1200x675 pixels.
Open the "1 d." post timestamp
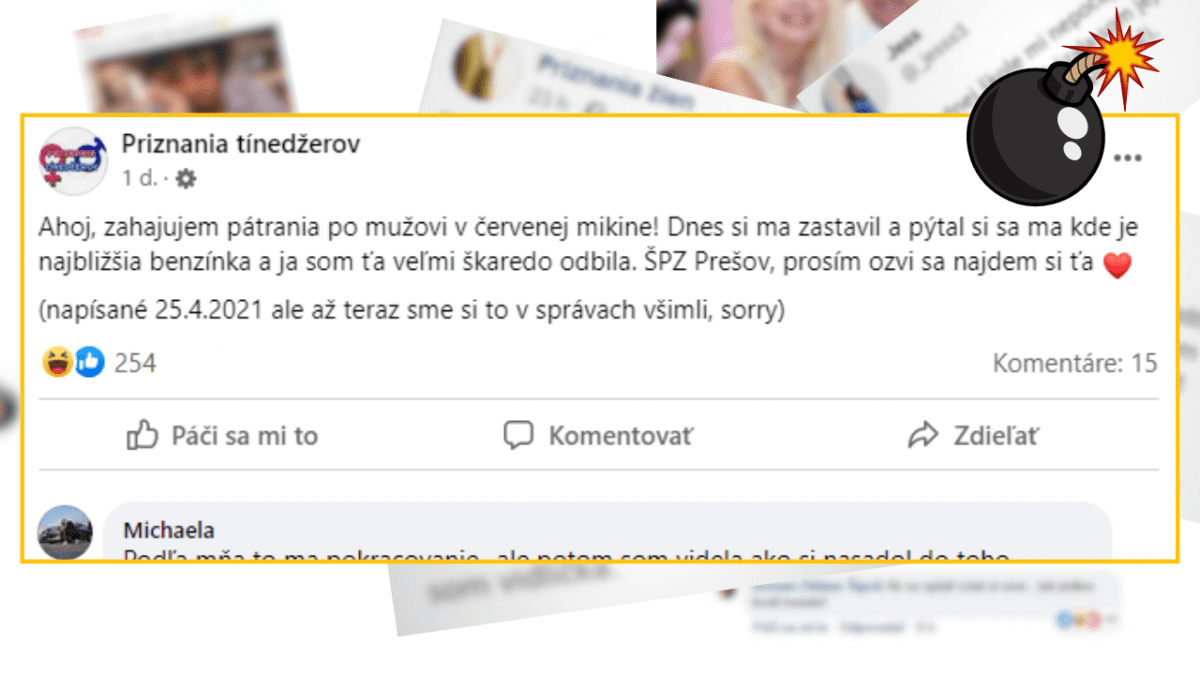(x=139, y=179)
